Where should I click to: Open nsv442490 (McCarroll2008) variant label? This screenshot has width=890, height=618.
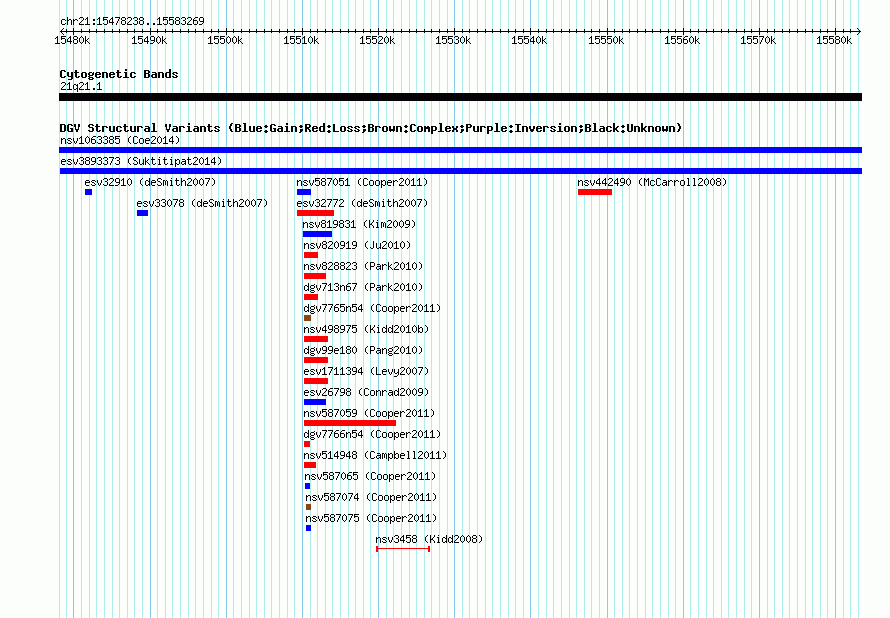coord(652,182)
